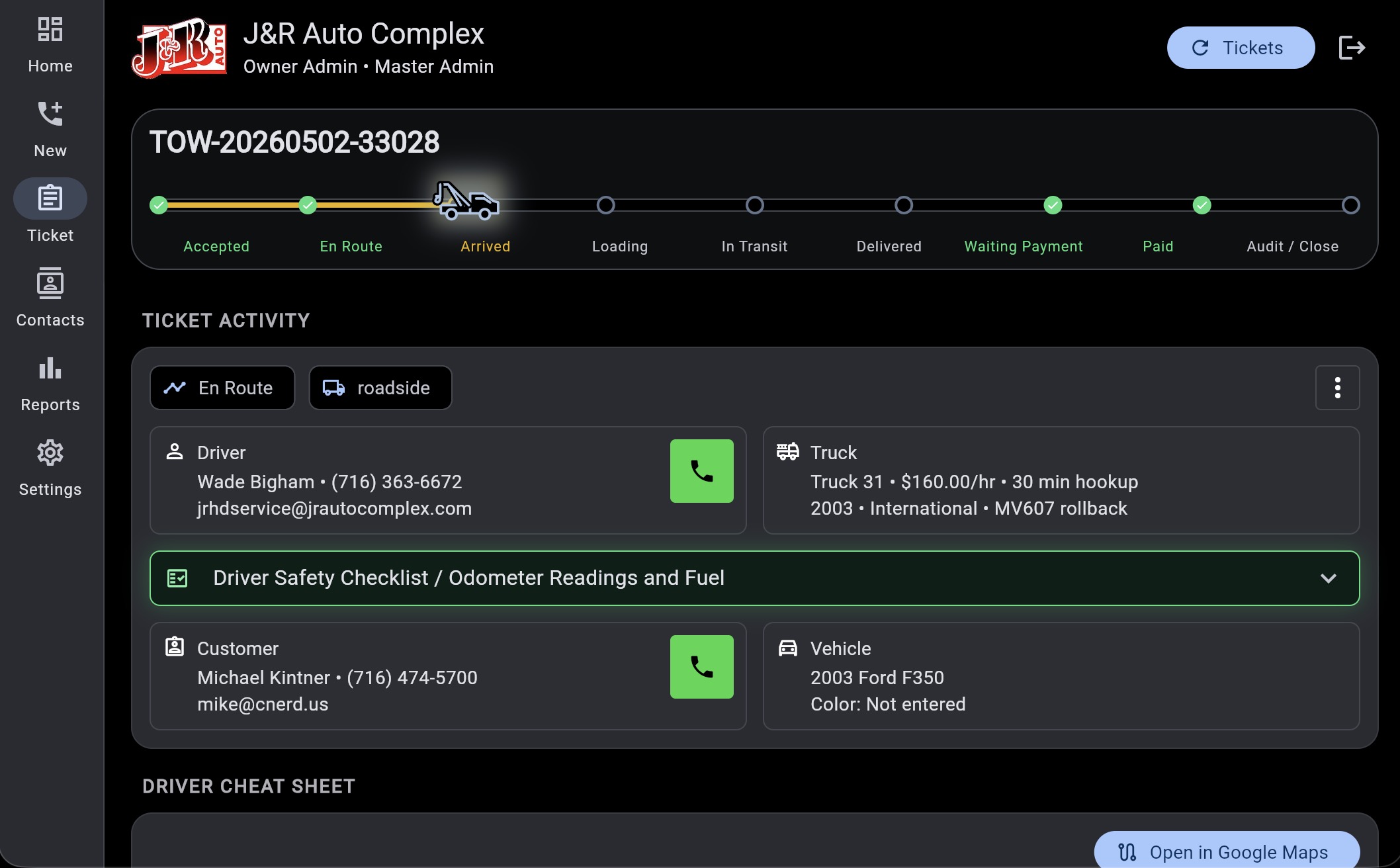
Task: Click '2003 Ford F350' vehicle text
Action: point(877,677)
